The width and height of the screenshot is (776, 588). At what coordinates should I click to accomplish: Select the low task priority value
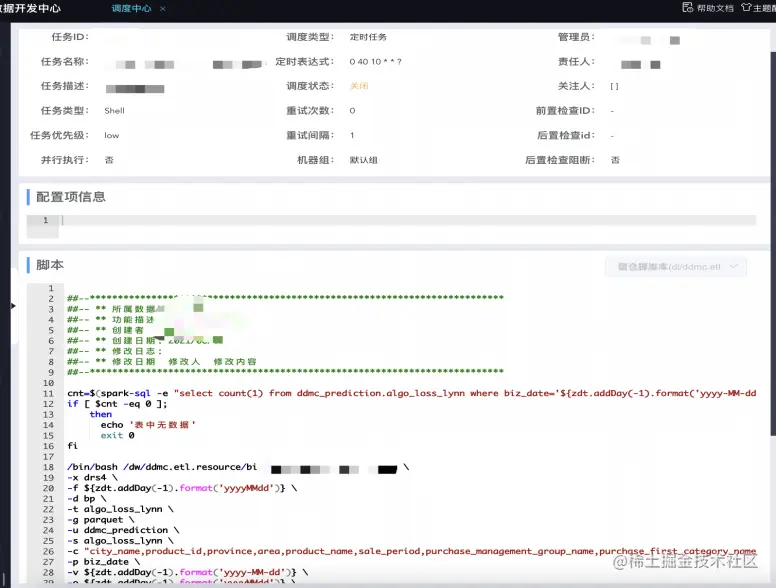pos(111,136)
